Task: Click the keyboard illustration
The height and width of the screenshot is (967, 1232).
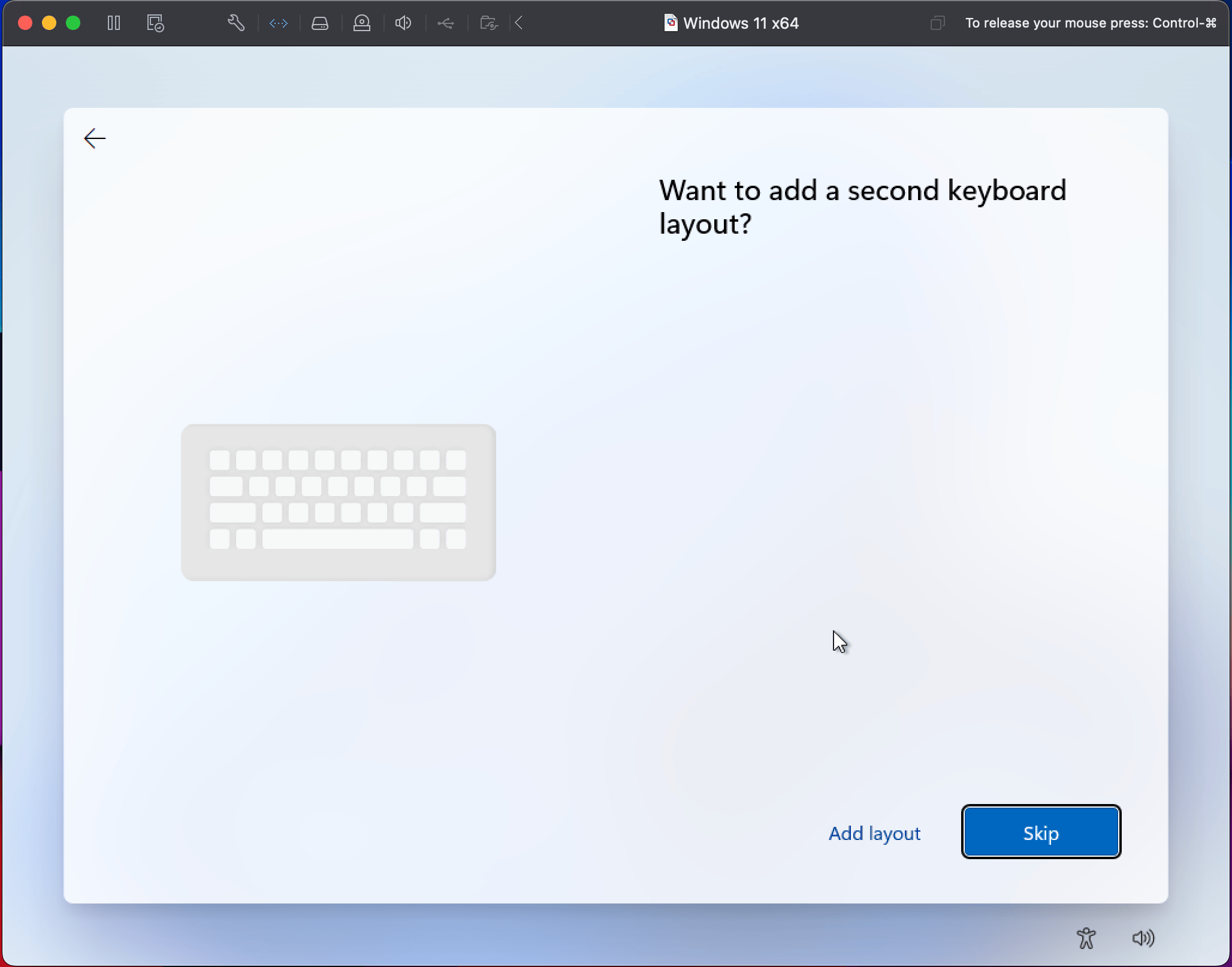Action: [x=339, y=502]
